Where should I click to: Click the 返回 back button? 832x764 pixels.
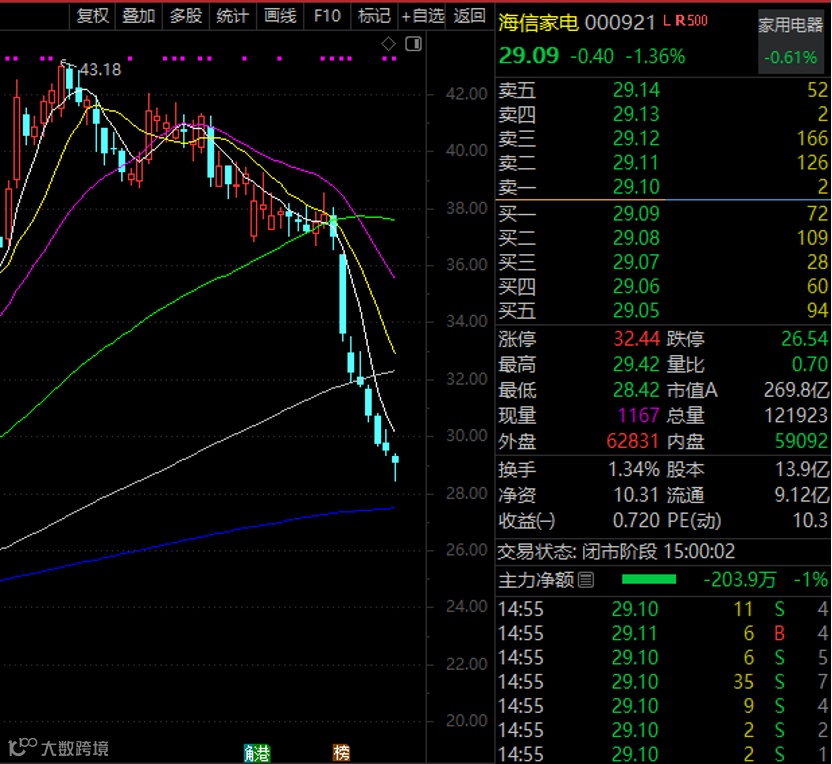tap(470, 16)
